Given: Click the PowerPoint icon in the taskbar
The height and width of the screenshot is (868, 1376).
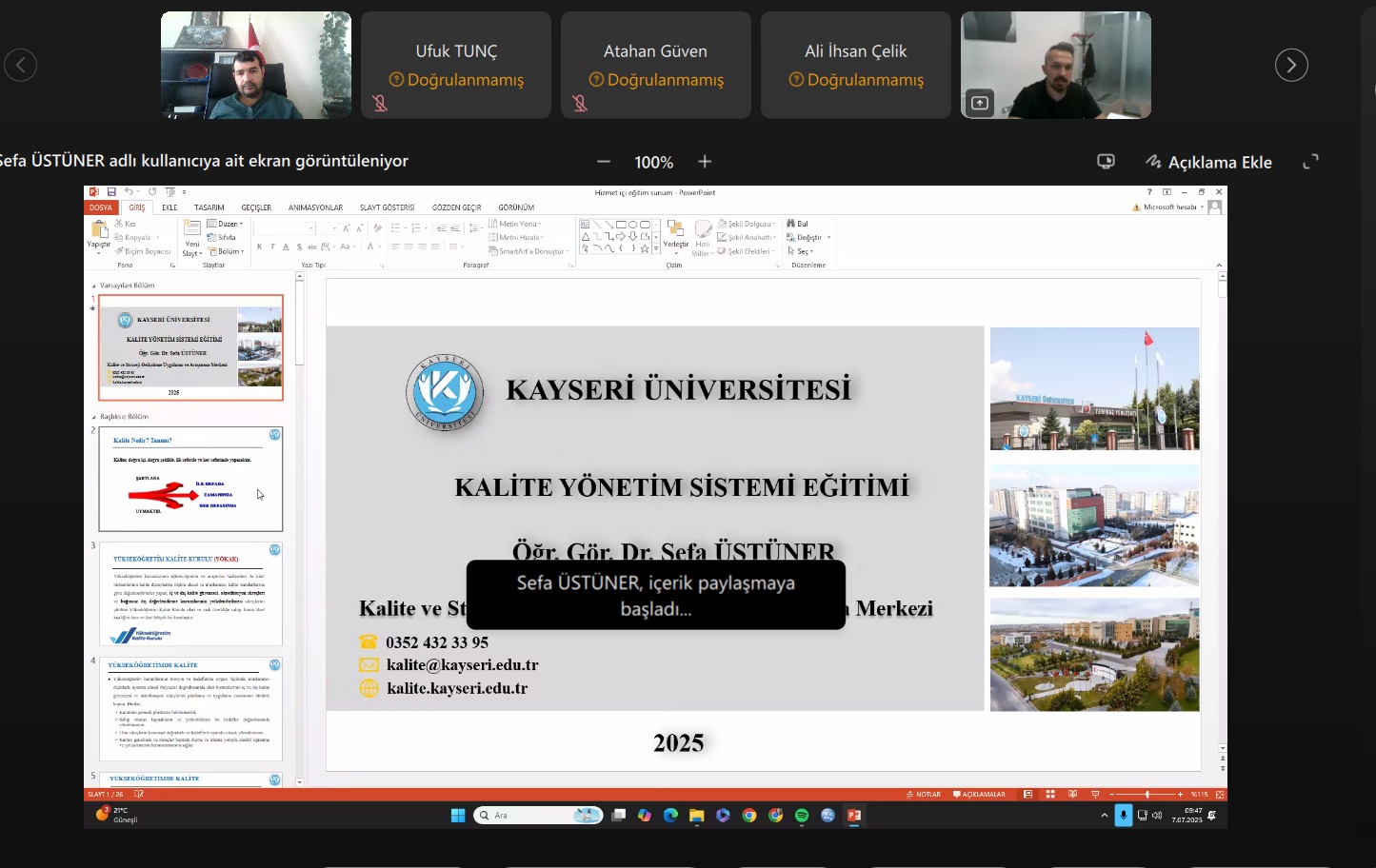Looking at the screenshot, I should [x=854, y=816].
